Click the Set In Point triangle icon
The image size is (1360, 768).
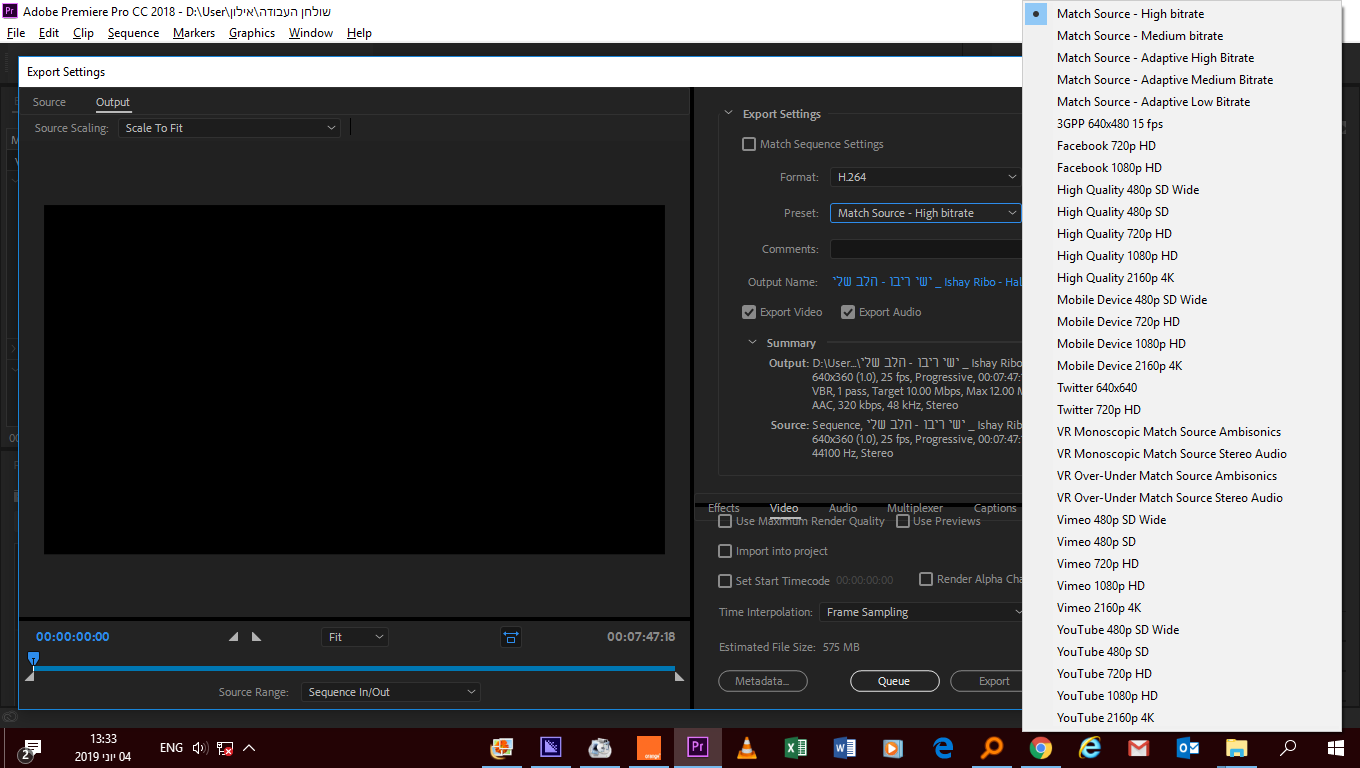point(234,637)
